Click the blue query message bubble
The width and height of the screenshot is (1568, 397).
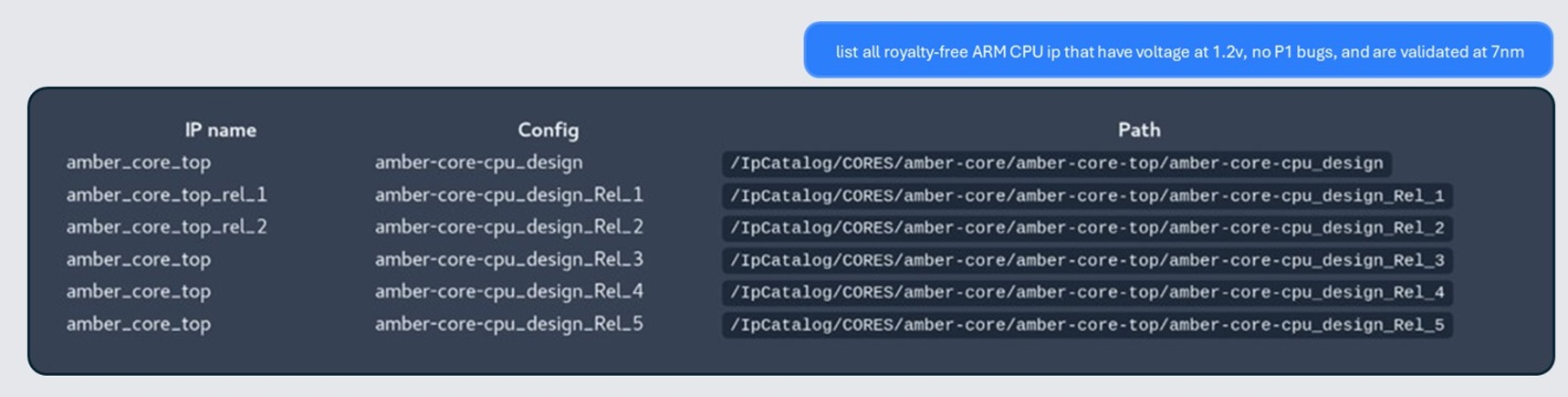(x=1178, y=50)
